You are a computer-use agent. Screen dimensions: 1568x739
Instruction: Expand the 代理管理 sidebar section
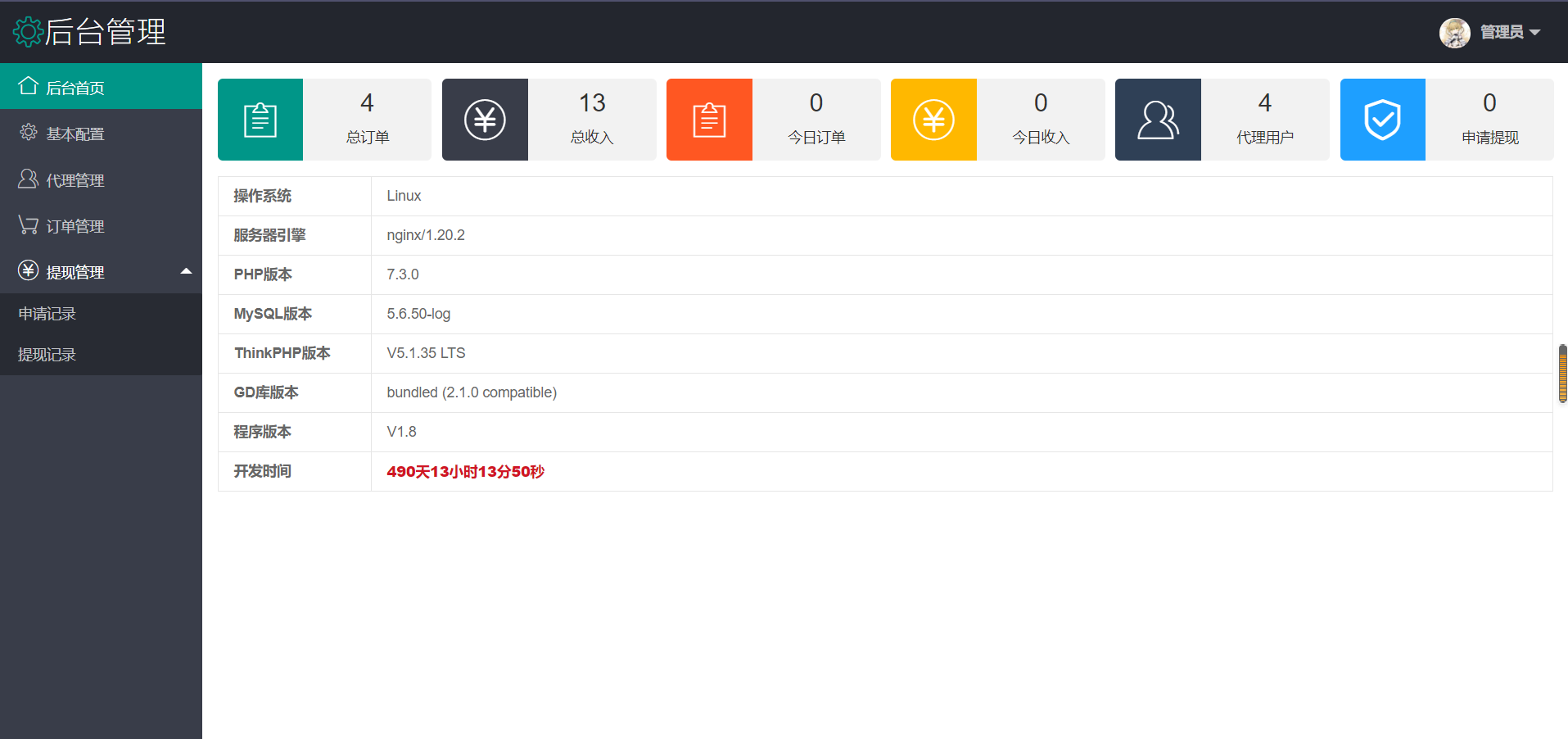pos(75,180)
